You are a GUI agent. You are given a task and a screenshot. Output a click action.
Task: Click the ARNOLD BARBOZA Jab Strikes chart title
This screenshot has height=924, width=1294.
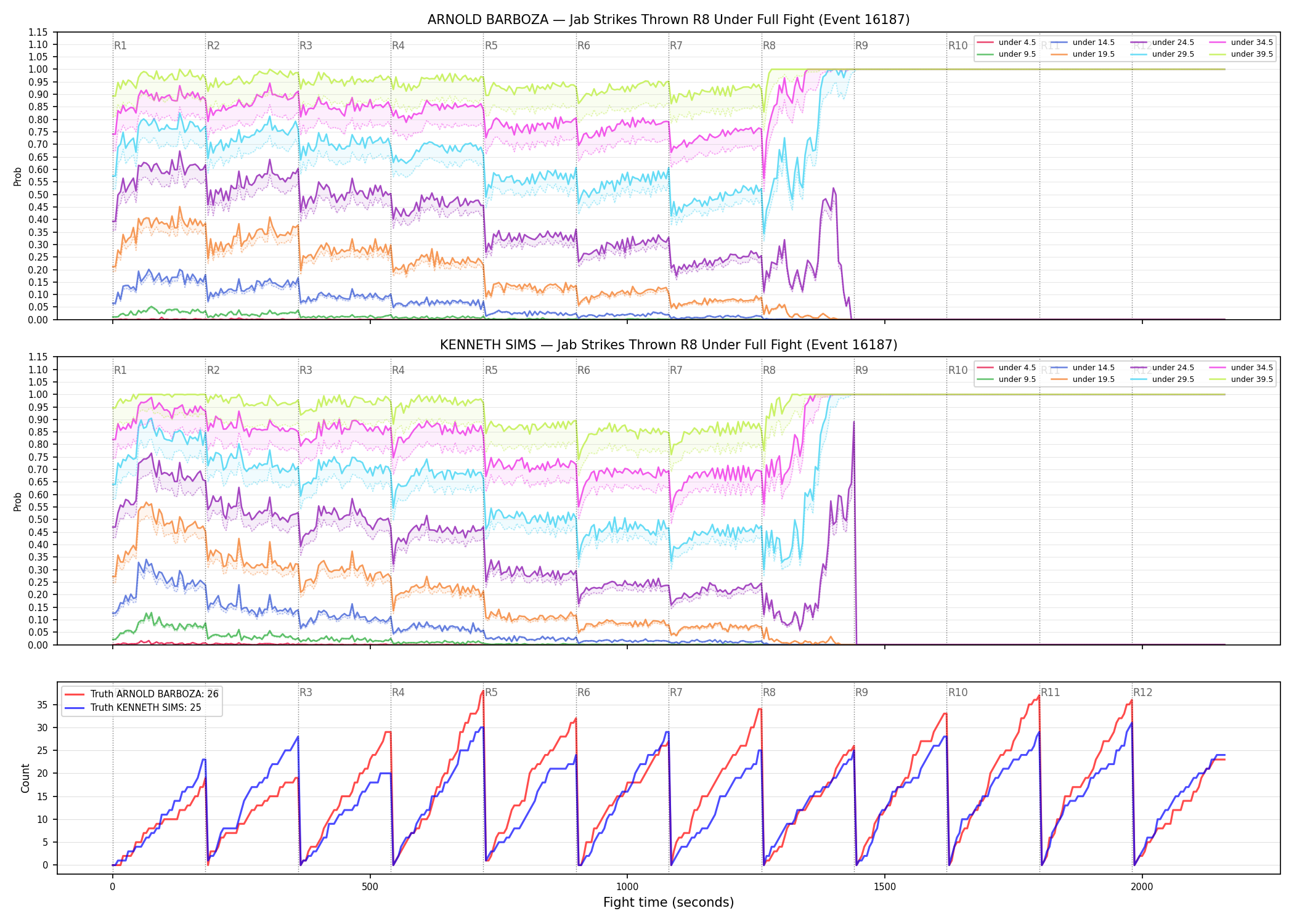669,20
